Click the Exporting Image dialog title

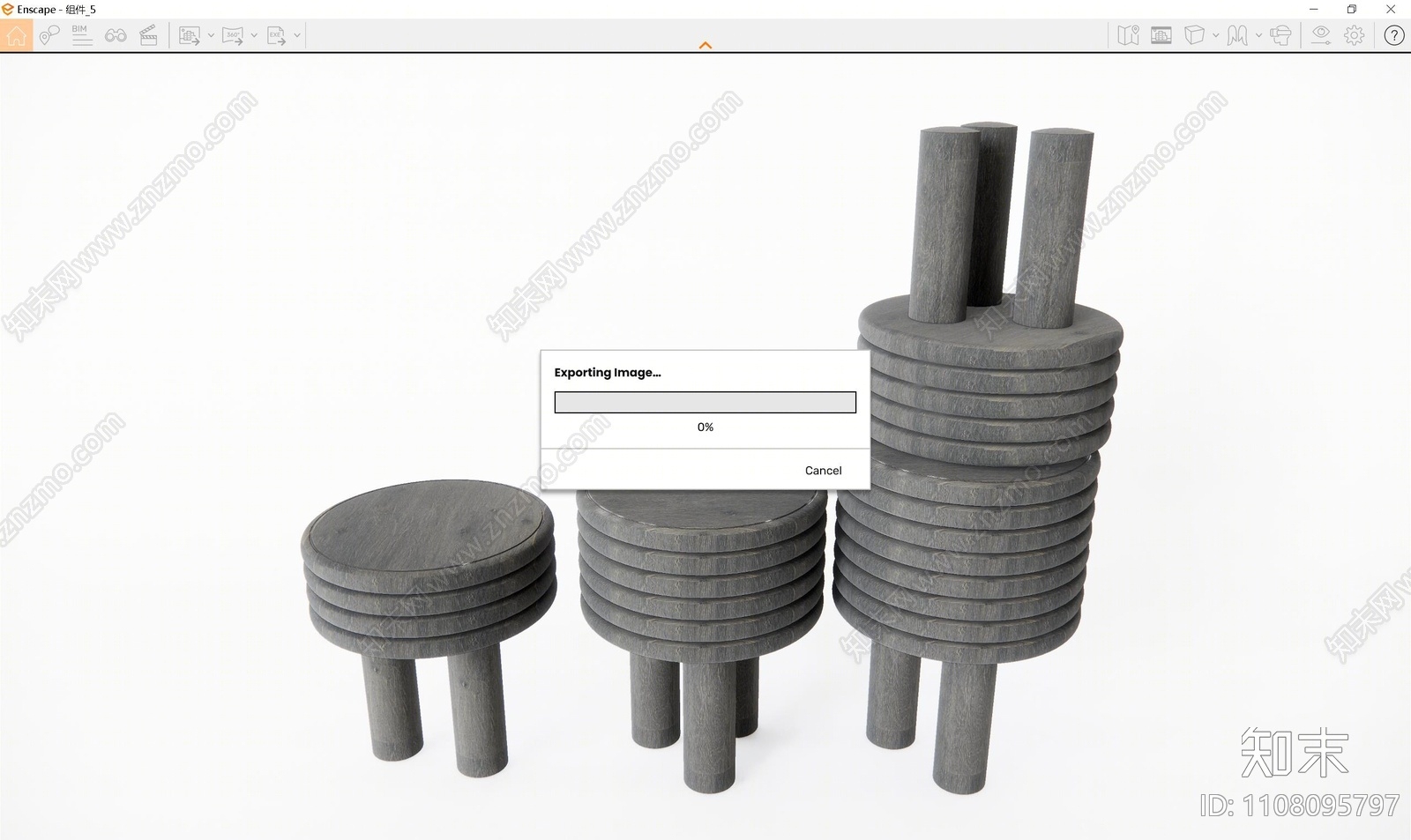(608, 373)
